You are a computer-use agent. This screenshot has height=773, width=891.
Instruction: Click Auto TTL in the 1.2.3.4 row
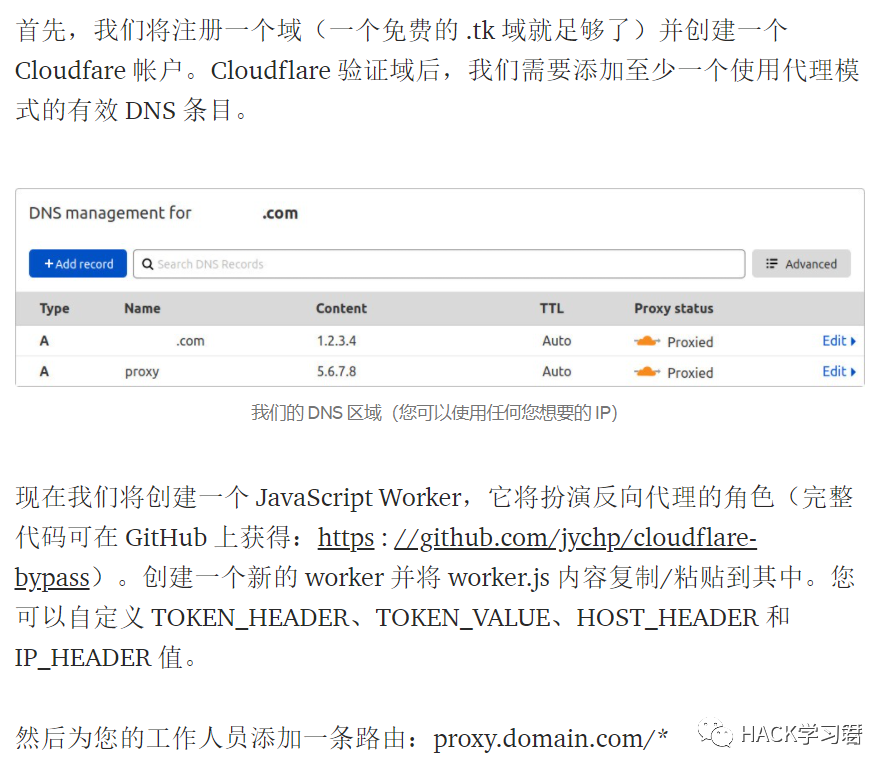tap(557, 341)
